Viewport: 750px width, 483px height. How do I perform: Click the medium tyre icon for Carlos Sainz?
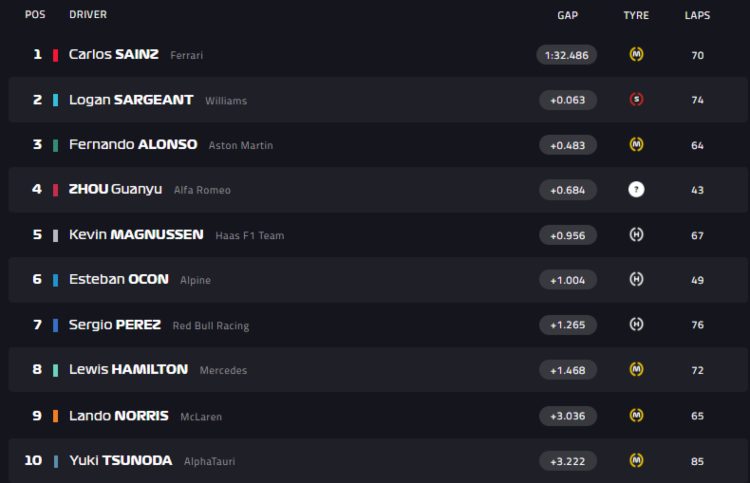click(636, 55)
